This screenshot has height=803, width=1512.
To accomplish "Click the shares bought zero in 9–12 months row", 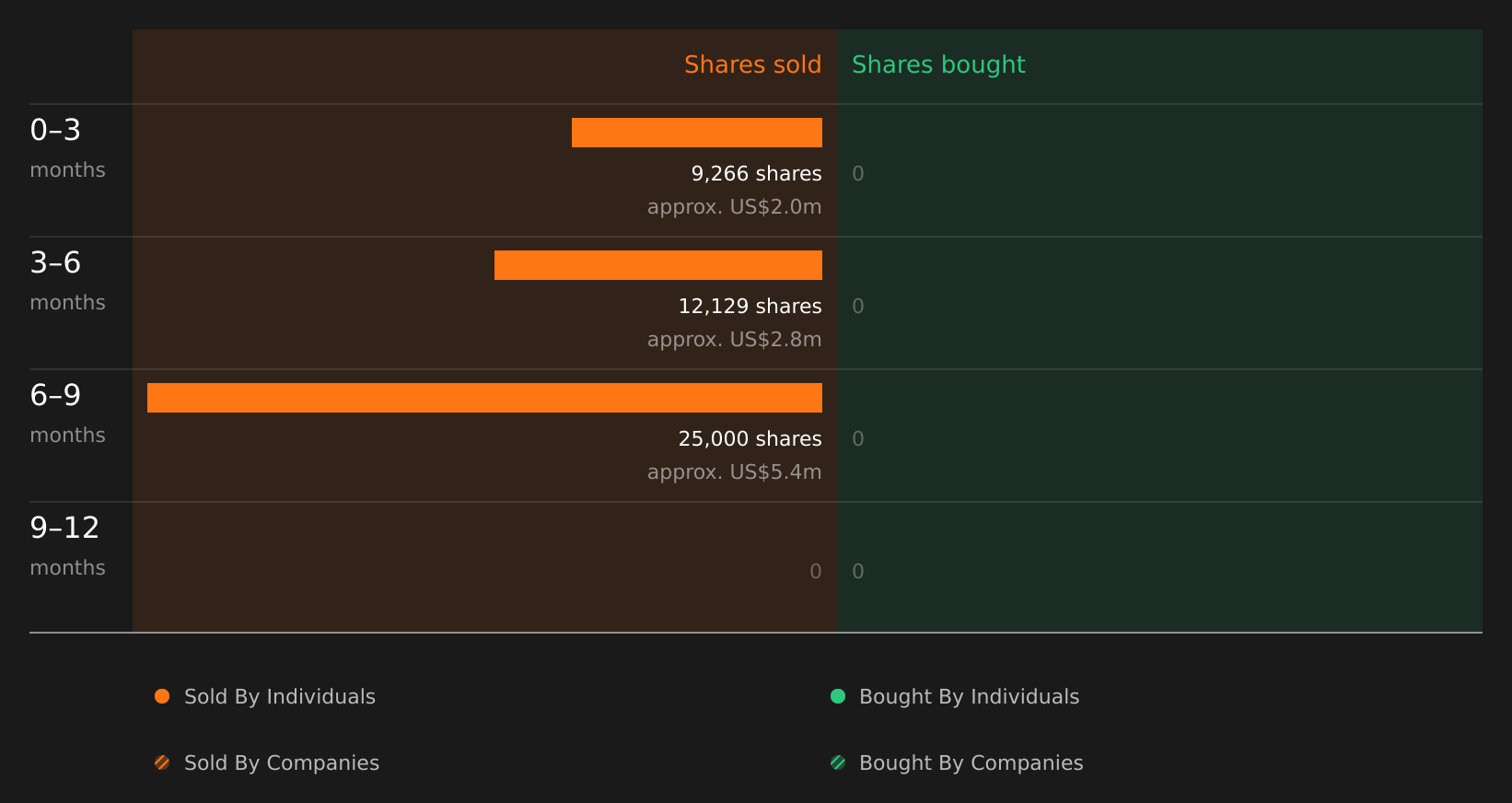I will pyautogui.click(x=858, y=571).
